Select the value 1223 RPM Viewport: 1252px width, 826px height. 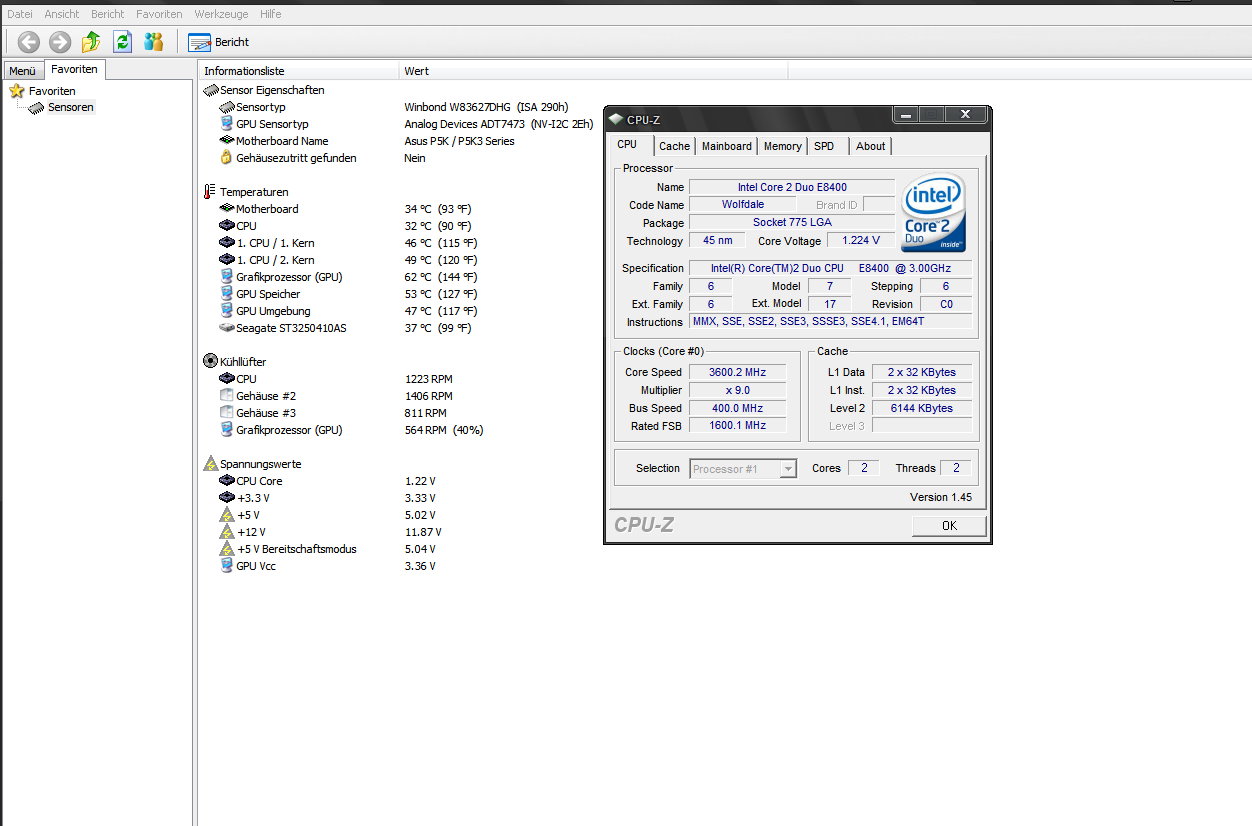coord(428,379)
